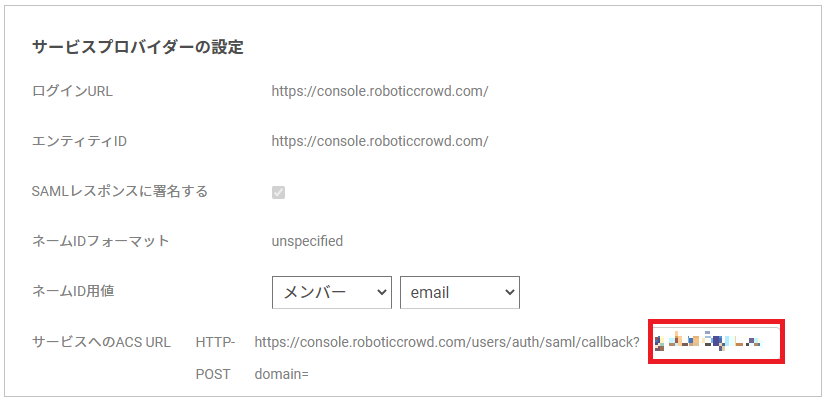The image size is (825, 402).
Task: Toggle the SAMLレスポンスに署名する checkbox
Action: point(278,193)
